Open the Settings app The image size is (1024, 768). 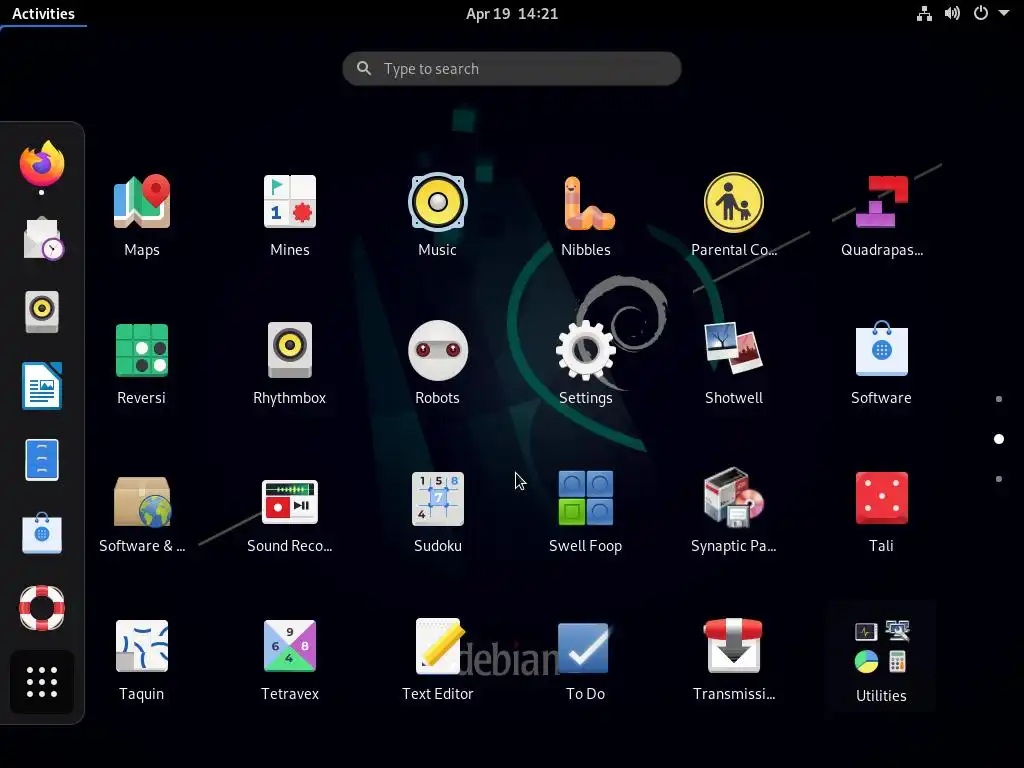586,364
